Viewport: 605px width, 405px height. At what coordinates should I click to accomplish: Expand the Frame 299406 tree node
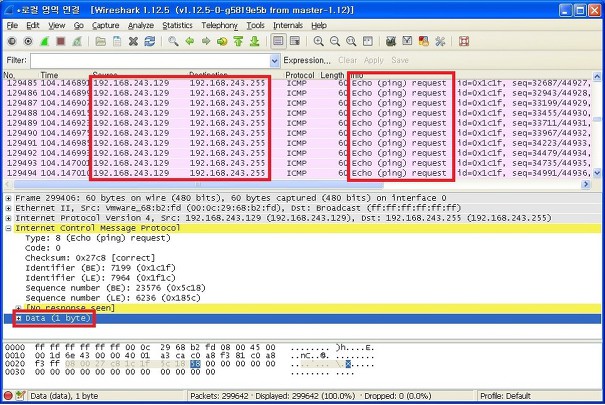(8, 198)
